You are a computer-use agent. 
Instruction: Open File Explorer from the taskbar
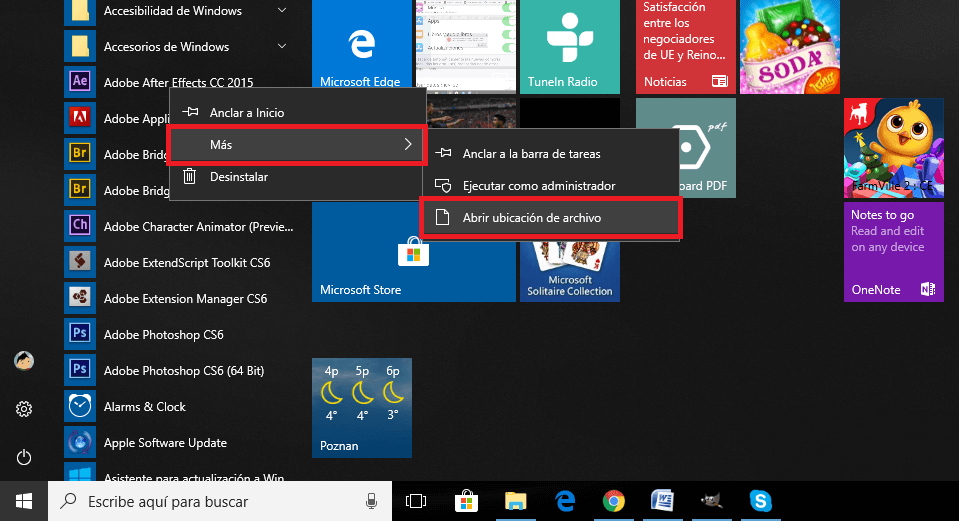[516, 501]
